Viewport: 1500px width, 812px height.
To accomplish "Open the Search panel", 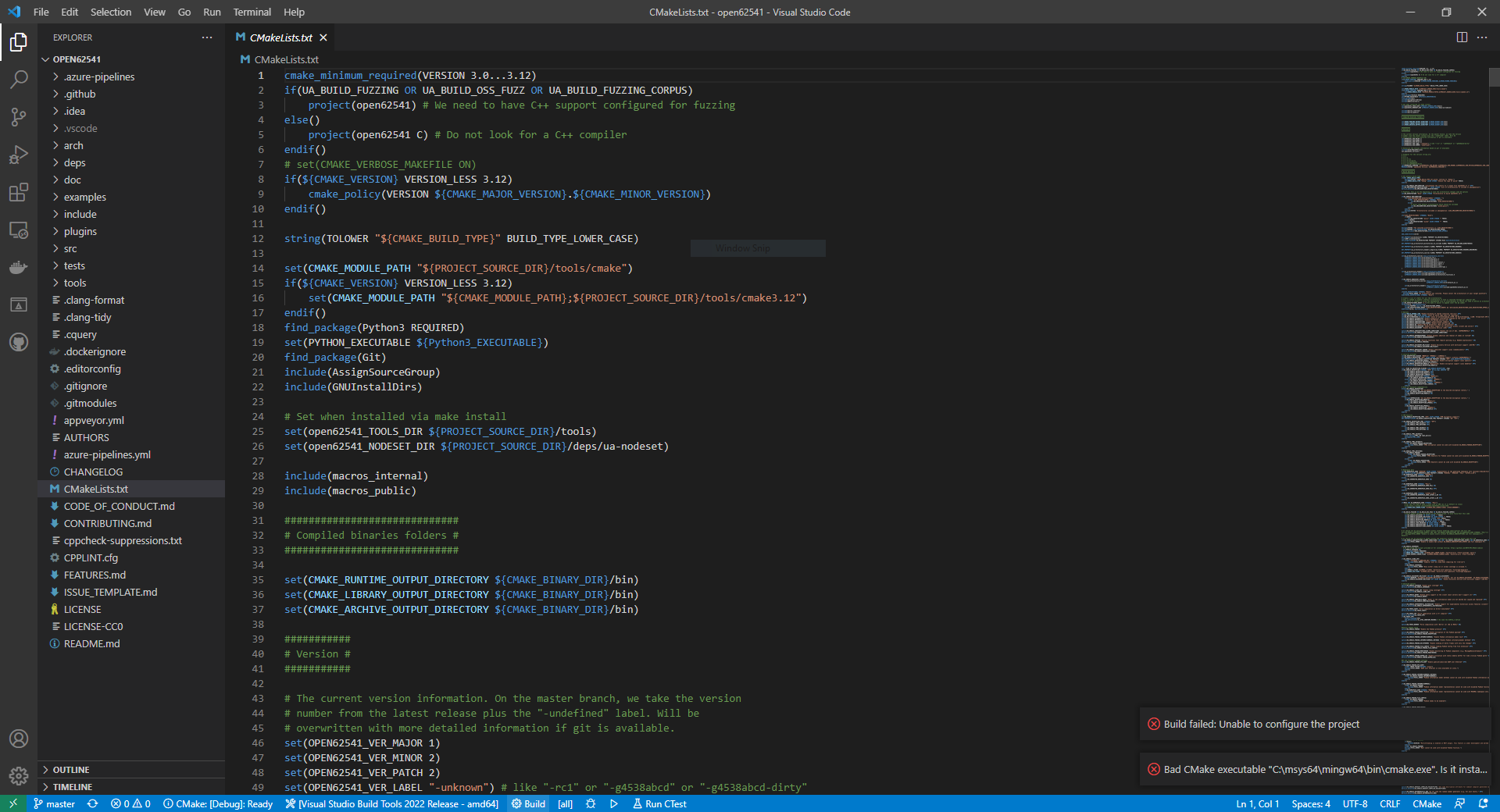I will click(19, 79).
